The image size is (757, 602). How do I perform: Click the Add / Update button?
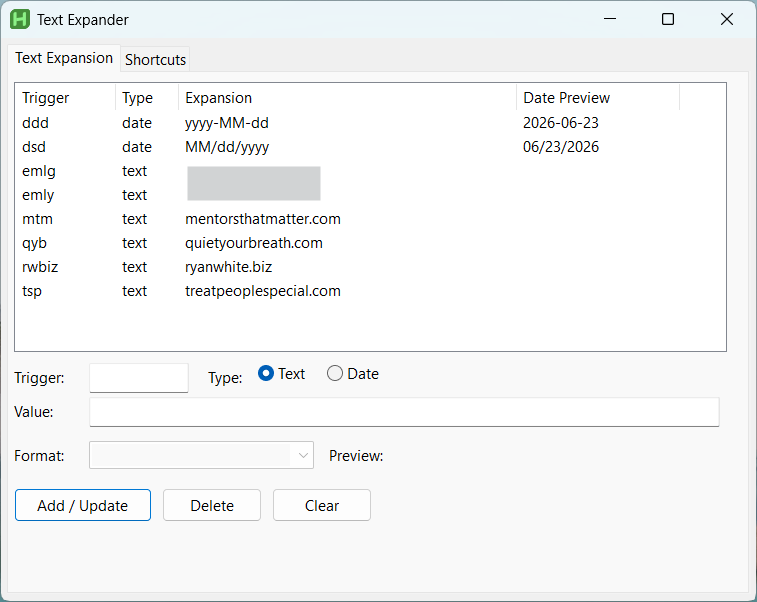(83, 505)
